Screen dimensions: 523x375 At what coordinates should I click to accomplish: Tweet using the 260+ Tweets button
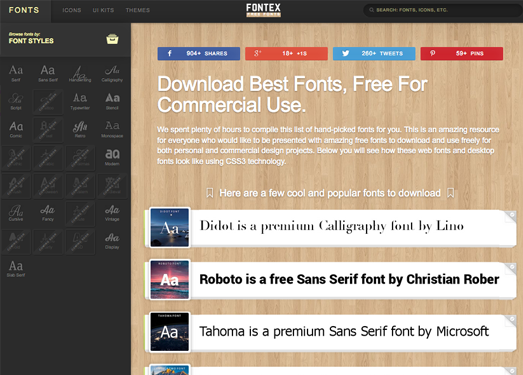point(374,53)
